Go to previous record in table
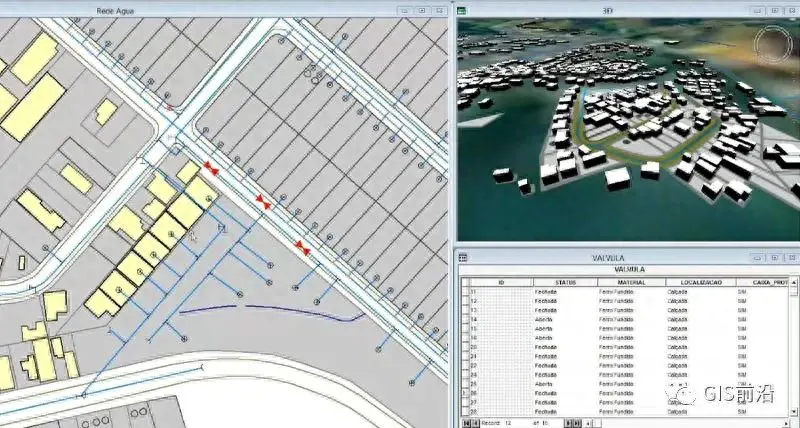Screen dimensions: 800x428 tap(474, 423)
